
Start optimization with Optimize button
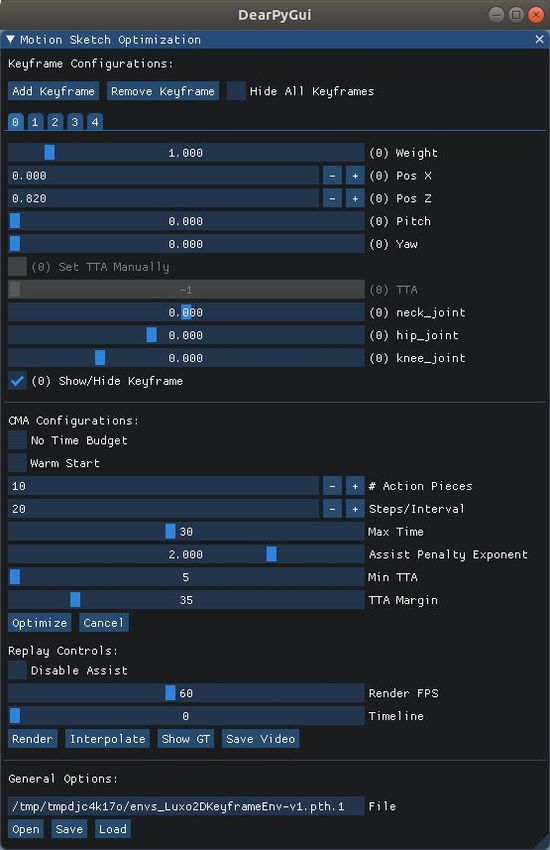40,623
